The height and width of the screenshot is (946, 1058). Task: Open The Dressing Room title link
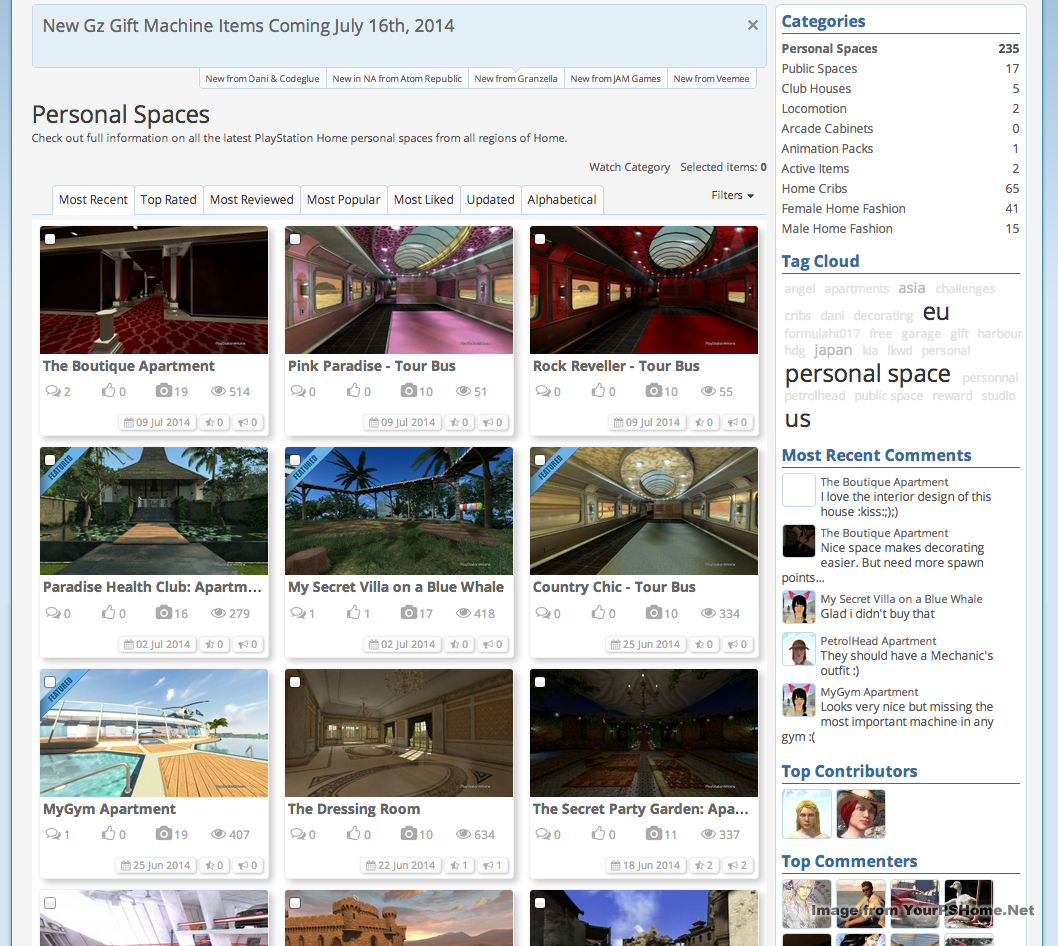354,808
